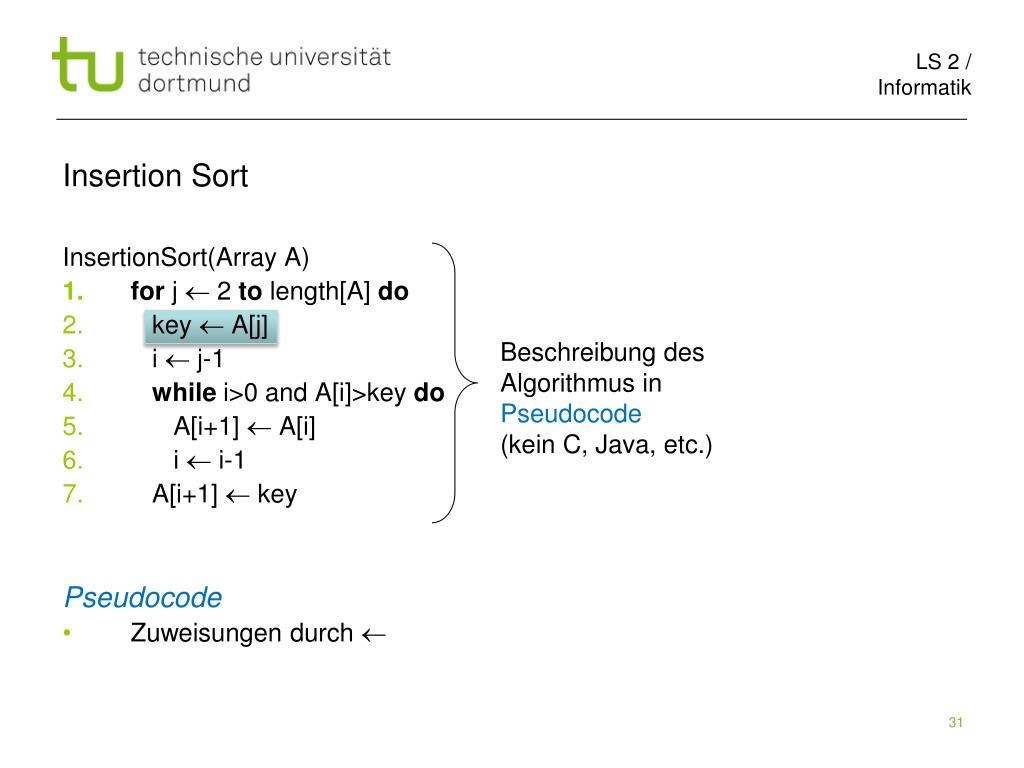Click line number 1 of the pseudocode

[72, 291]
